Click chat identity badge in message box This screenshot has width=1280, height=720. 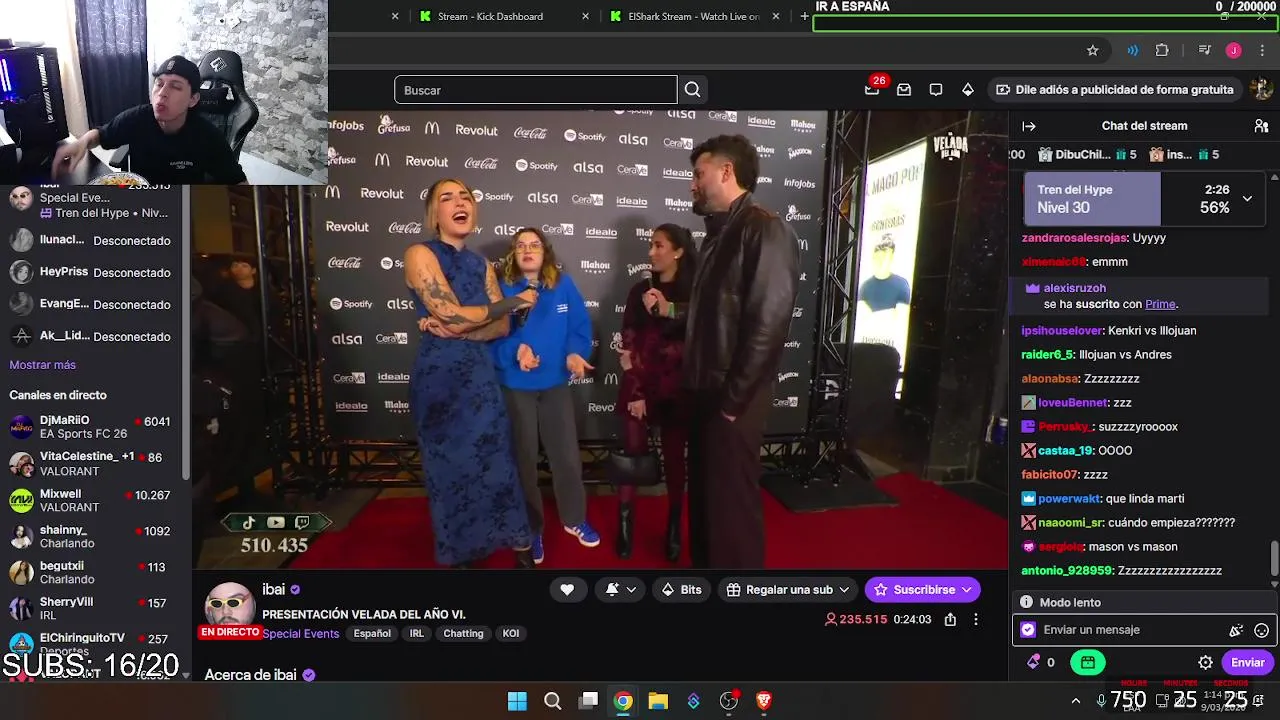coord(1028,630)
